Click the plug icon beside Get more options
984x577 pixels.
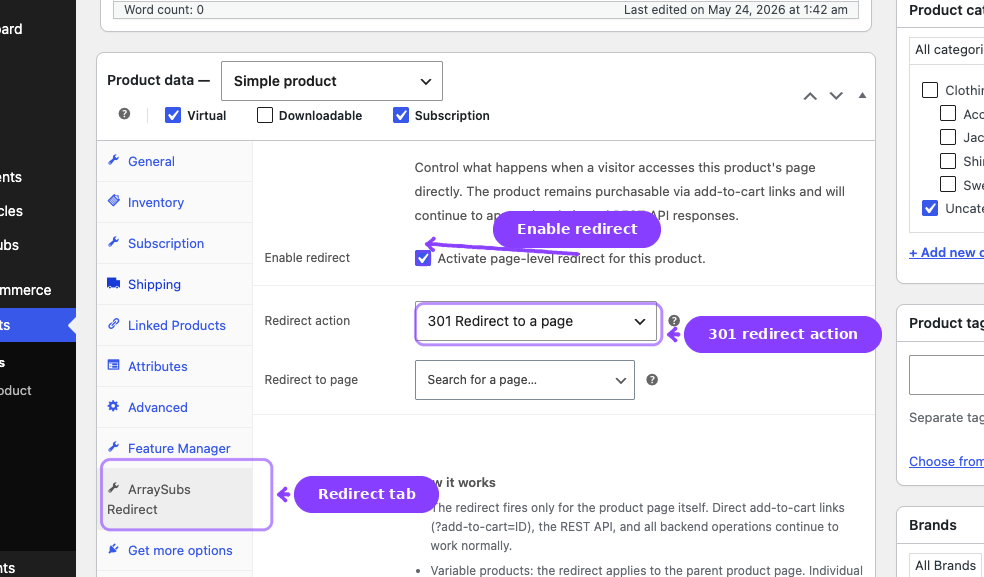114,549
